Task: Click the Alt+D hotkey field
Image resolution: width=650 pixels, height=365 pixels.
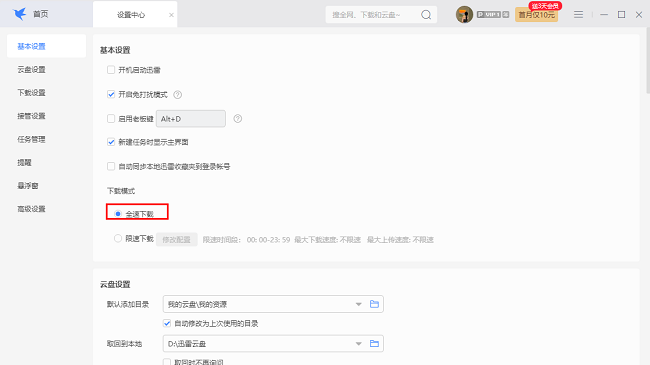Action: (191, 119)
